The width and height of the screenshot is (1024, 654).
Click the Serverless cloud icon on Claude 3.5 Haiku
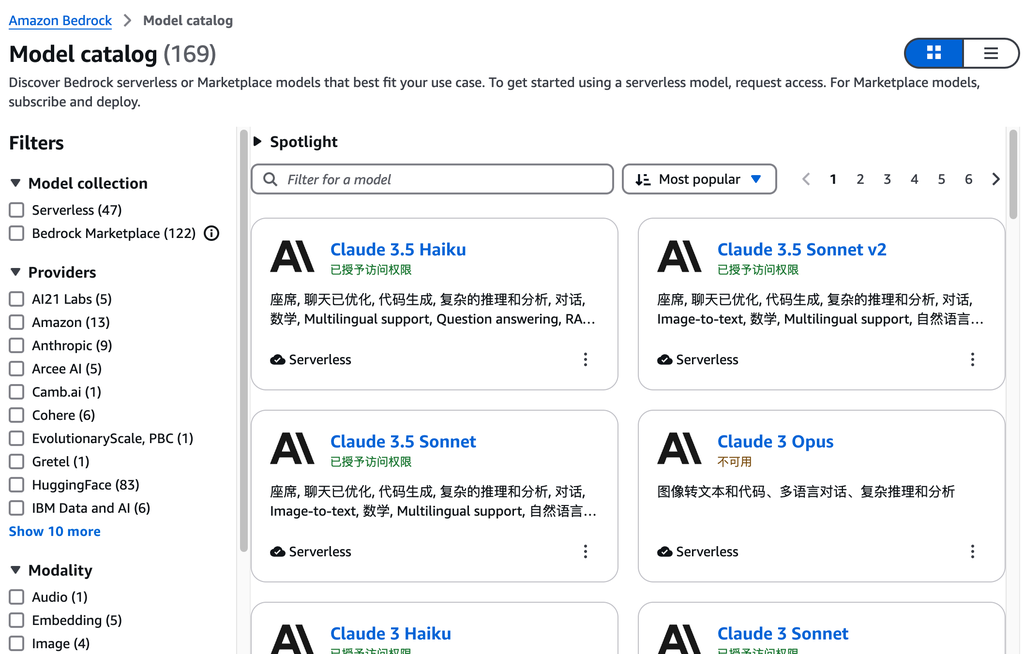[278, 359]
